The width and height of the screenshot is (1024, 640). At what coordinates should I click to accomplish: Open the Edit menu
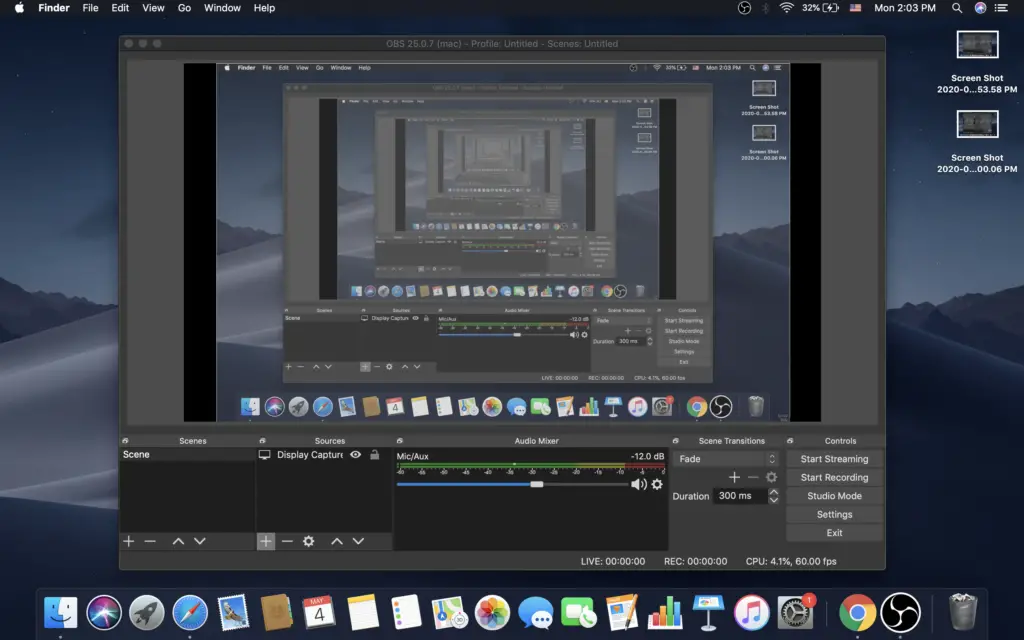[x=120, y=8]
